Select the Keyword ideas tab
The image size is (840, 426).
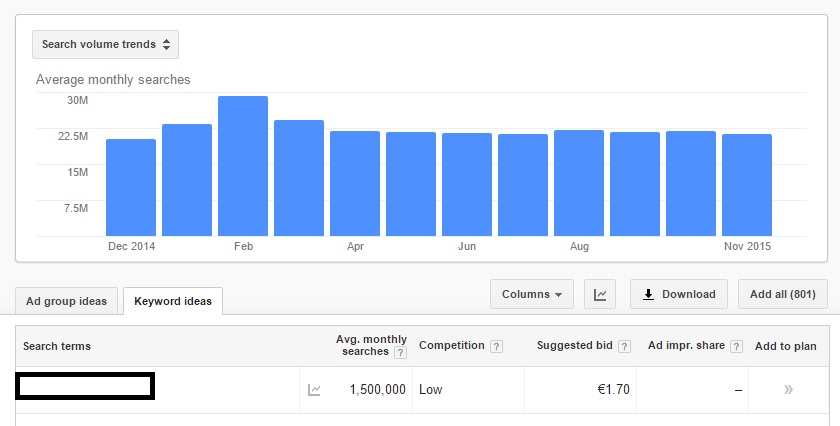click(x=172, y=301)
